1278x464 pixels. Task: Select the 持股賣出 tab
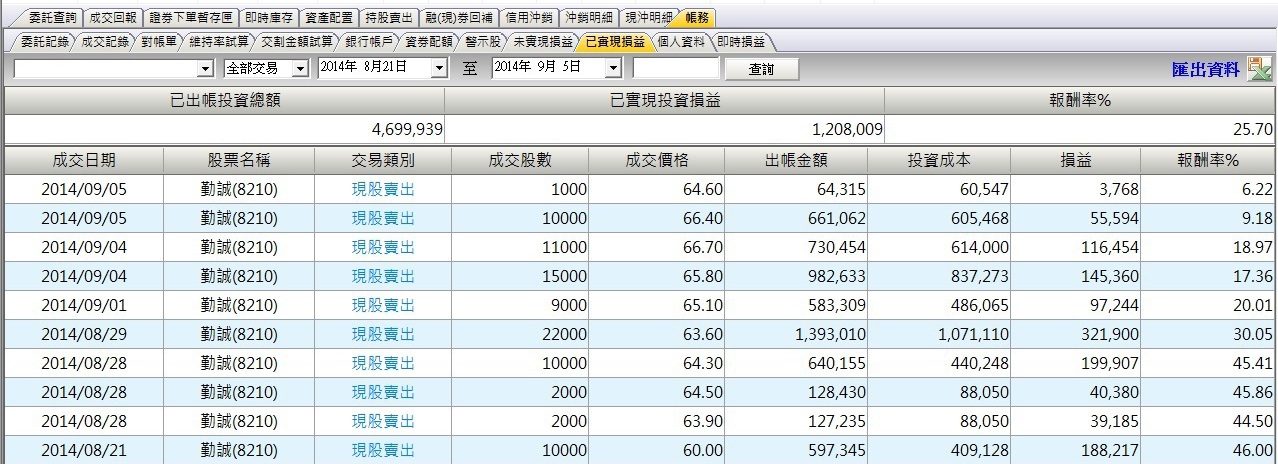click(388, 18)
